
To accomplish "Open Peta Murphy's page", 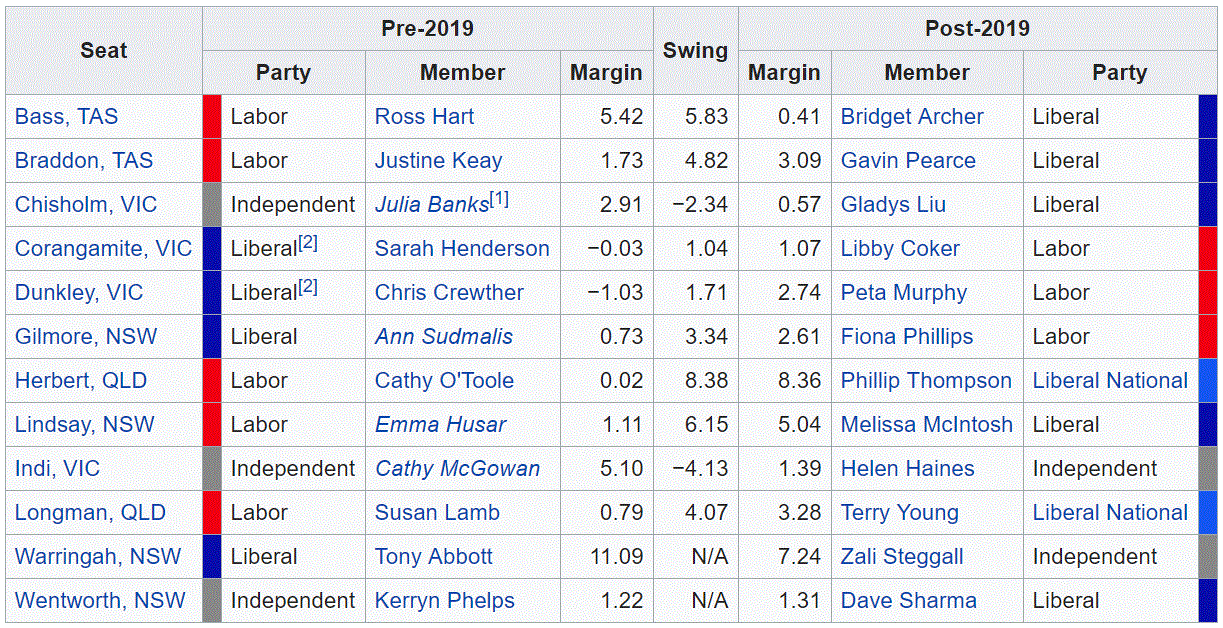I will pos(903,293).
